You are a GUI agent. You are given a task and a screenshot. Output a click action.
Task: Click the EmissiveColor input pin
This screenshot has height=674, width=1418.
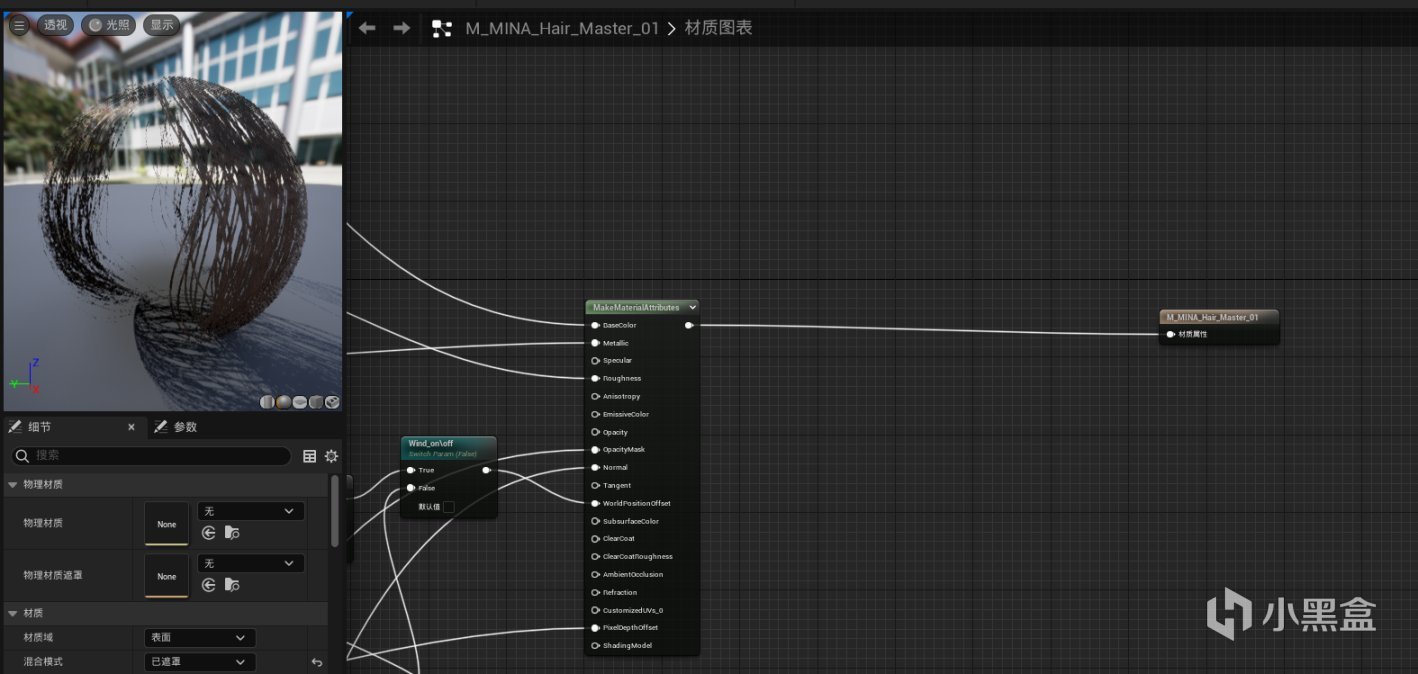(595, 414)
